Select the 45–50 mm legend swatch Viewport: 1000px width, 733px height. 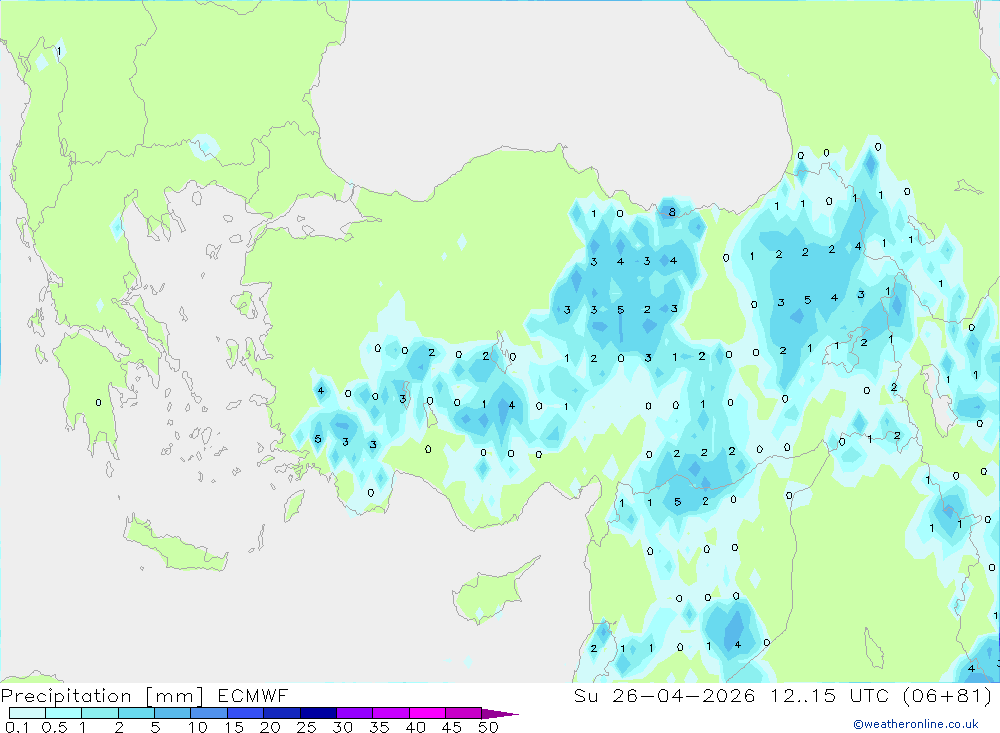464,713
